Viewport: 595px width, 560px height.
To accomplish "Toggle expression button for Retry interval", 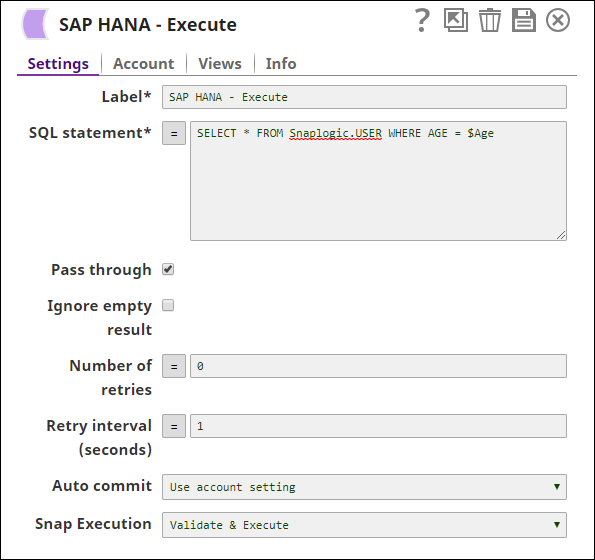I will 174,426.
